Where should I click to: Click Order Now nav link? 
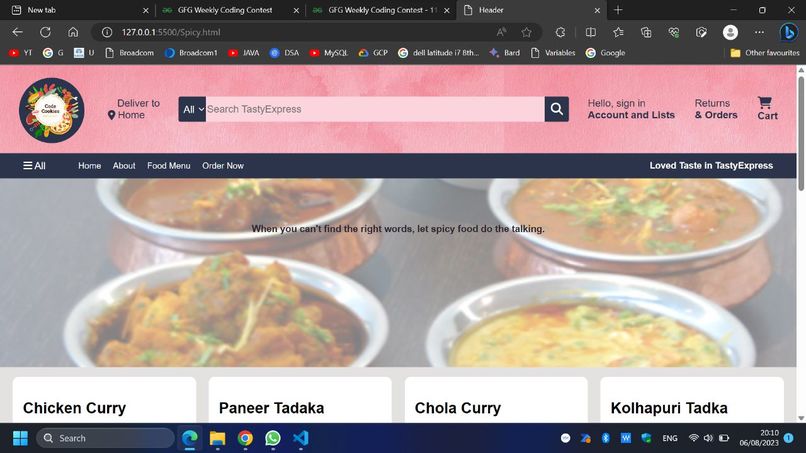pyautogui.click(x=223, y=166)
